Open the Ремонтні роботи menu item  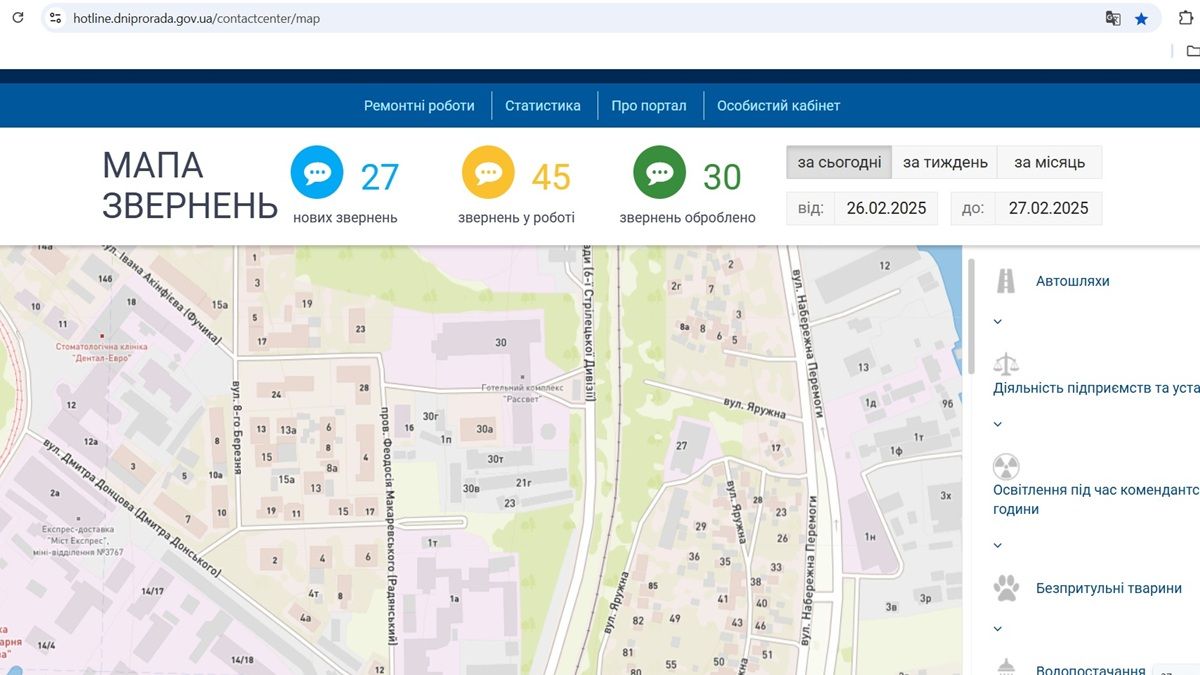tap(419, 106)
